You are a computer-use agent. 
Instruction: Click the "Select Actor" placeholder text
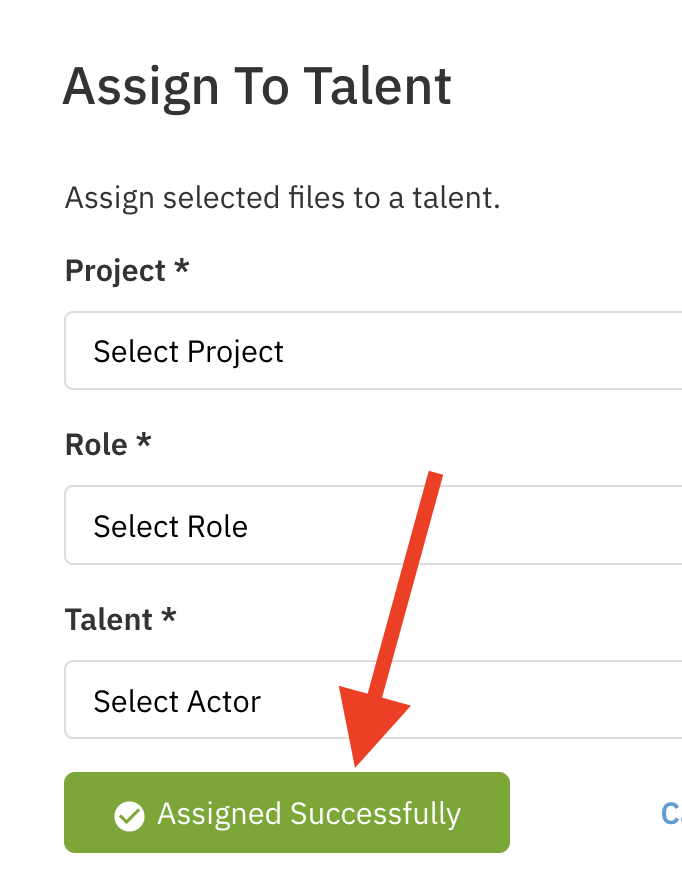(x=177, y=701)
